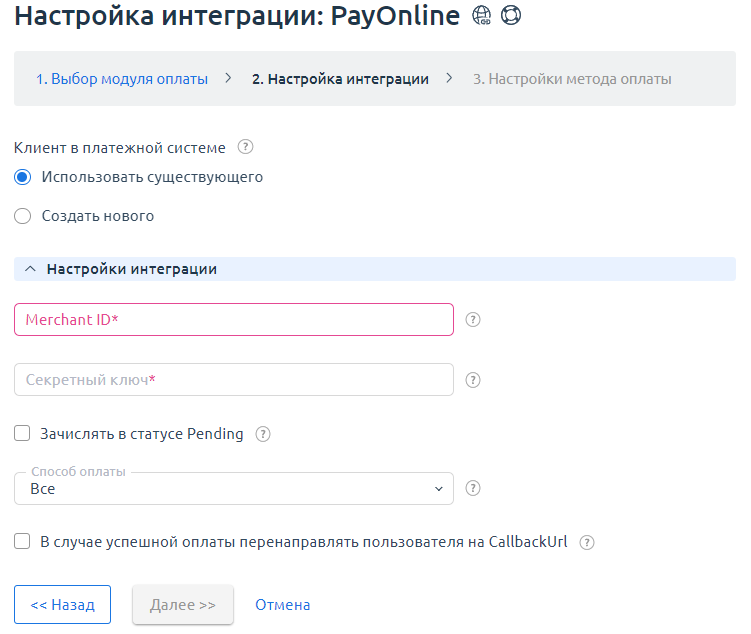Open the Способ оплаты dropdown
Screen dimensions: 751x634
click(x=234, y=489)
